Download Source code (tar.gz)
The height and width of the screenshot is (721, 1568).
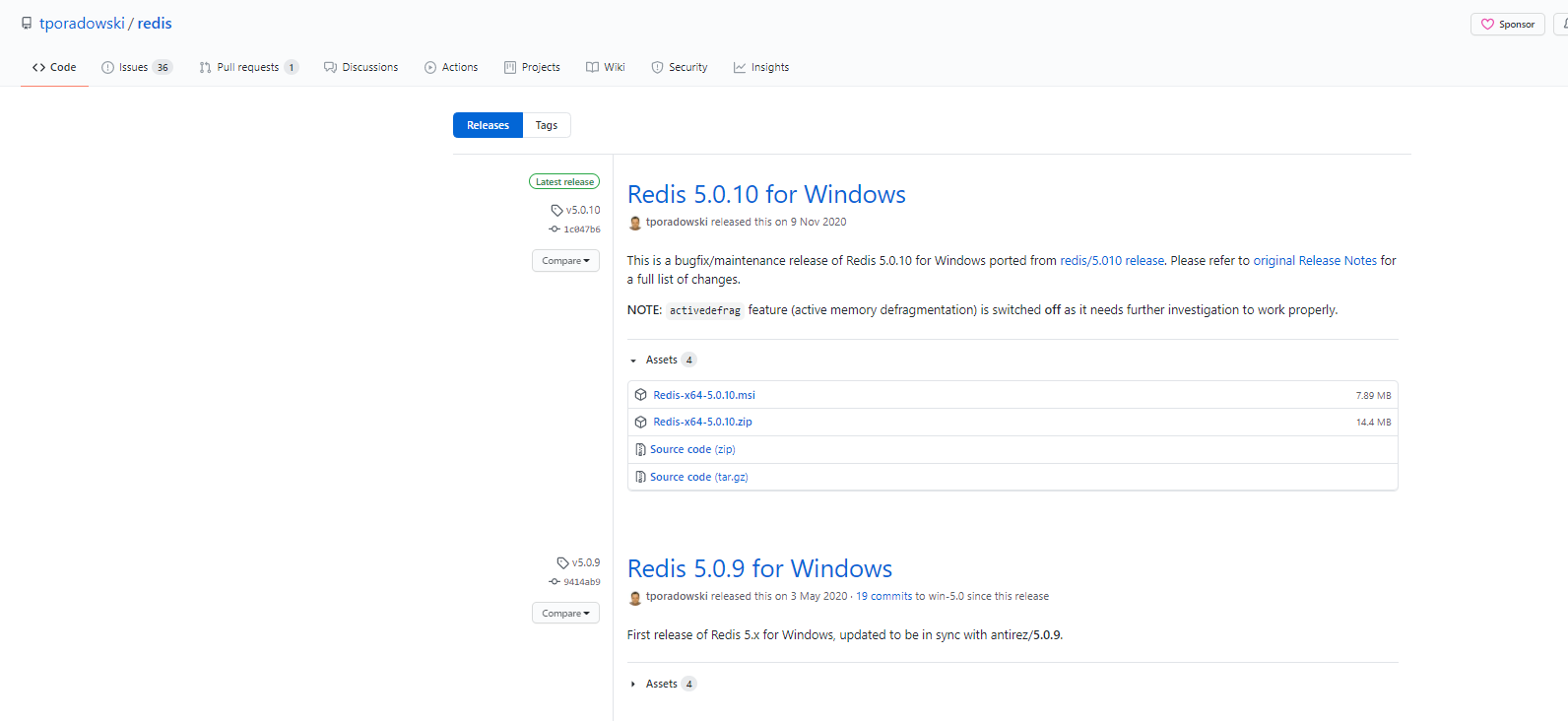coord(699,477)
